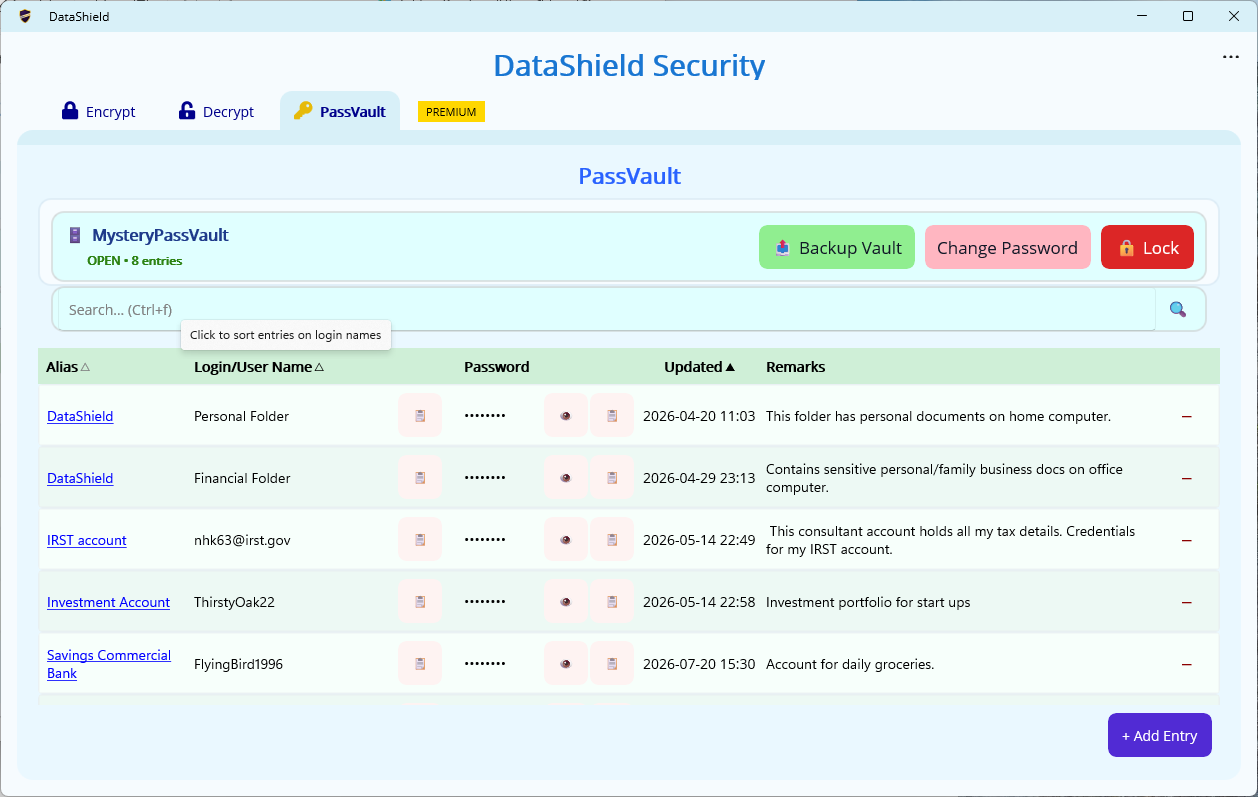The height and width of the screenshot is (797, 1258).
Task: Click the masked password in IRST account row
Action: point(485,540)
